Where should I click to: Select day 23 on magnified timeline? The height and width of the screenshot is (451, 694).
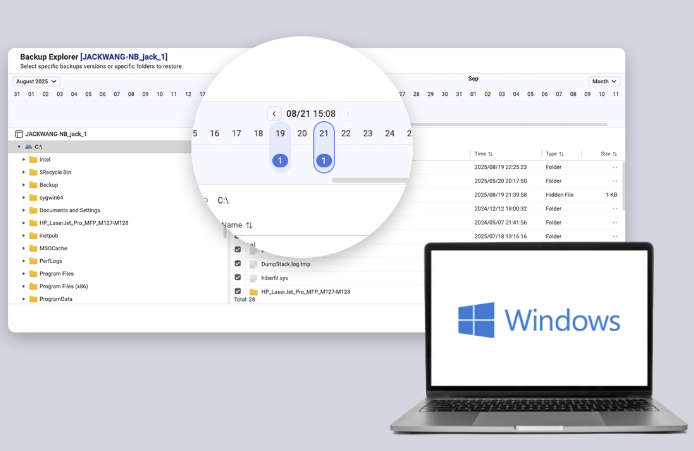click(368, 133)
